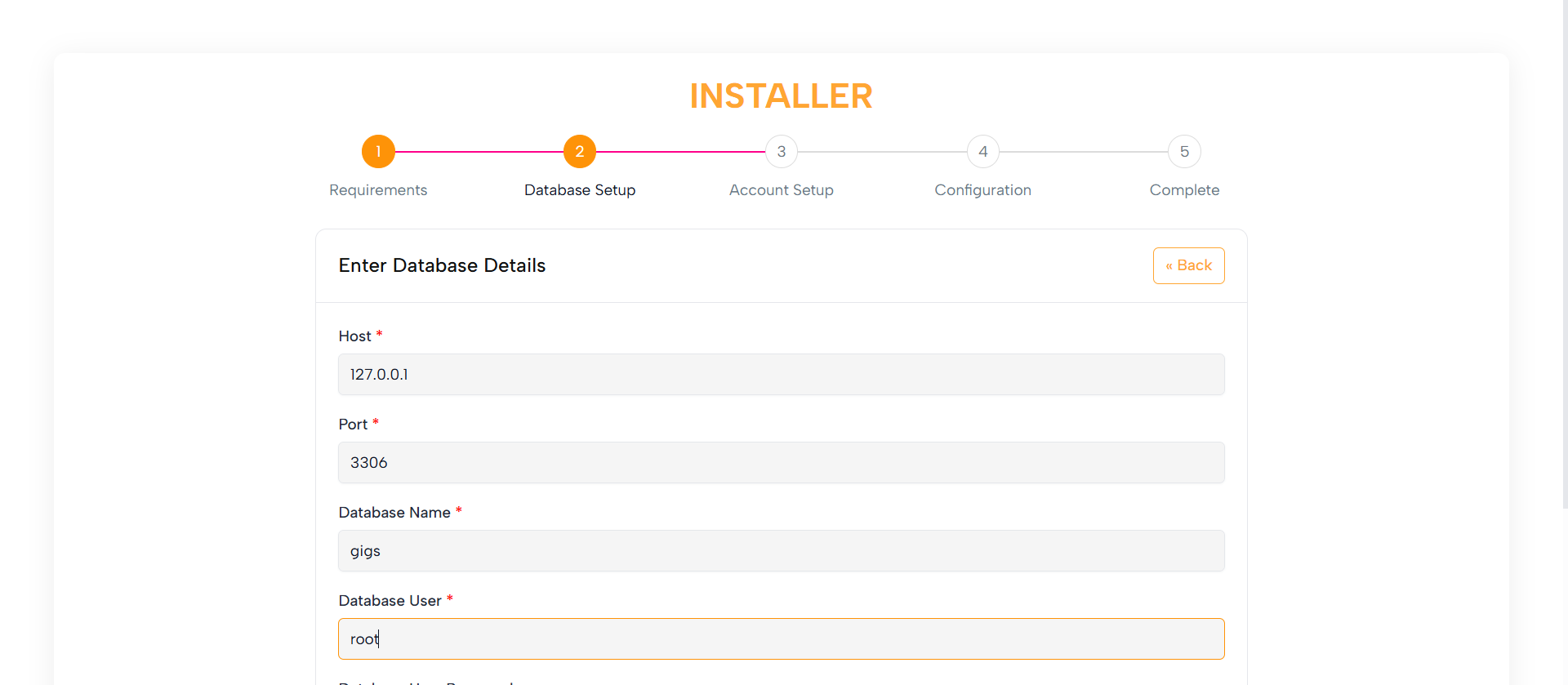Click into the Host input field
This screenshot has height=685, width=1568.
click(x=781, y=375)
